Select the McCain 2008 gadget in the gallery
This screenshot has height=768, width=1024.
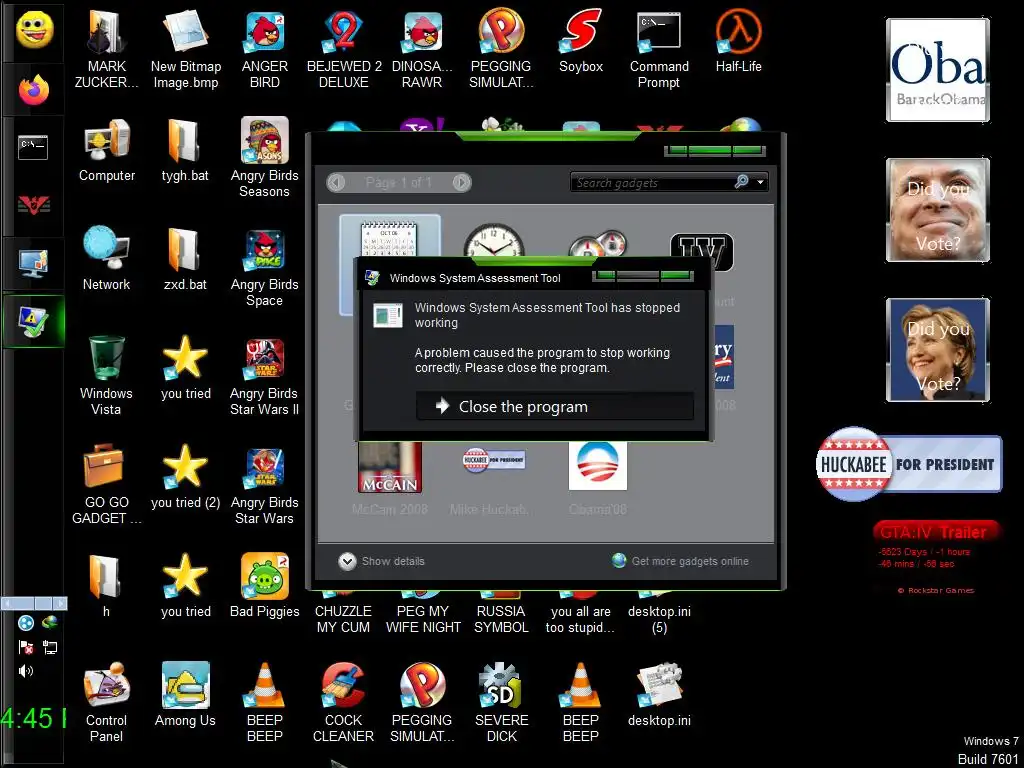point(390,478)
